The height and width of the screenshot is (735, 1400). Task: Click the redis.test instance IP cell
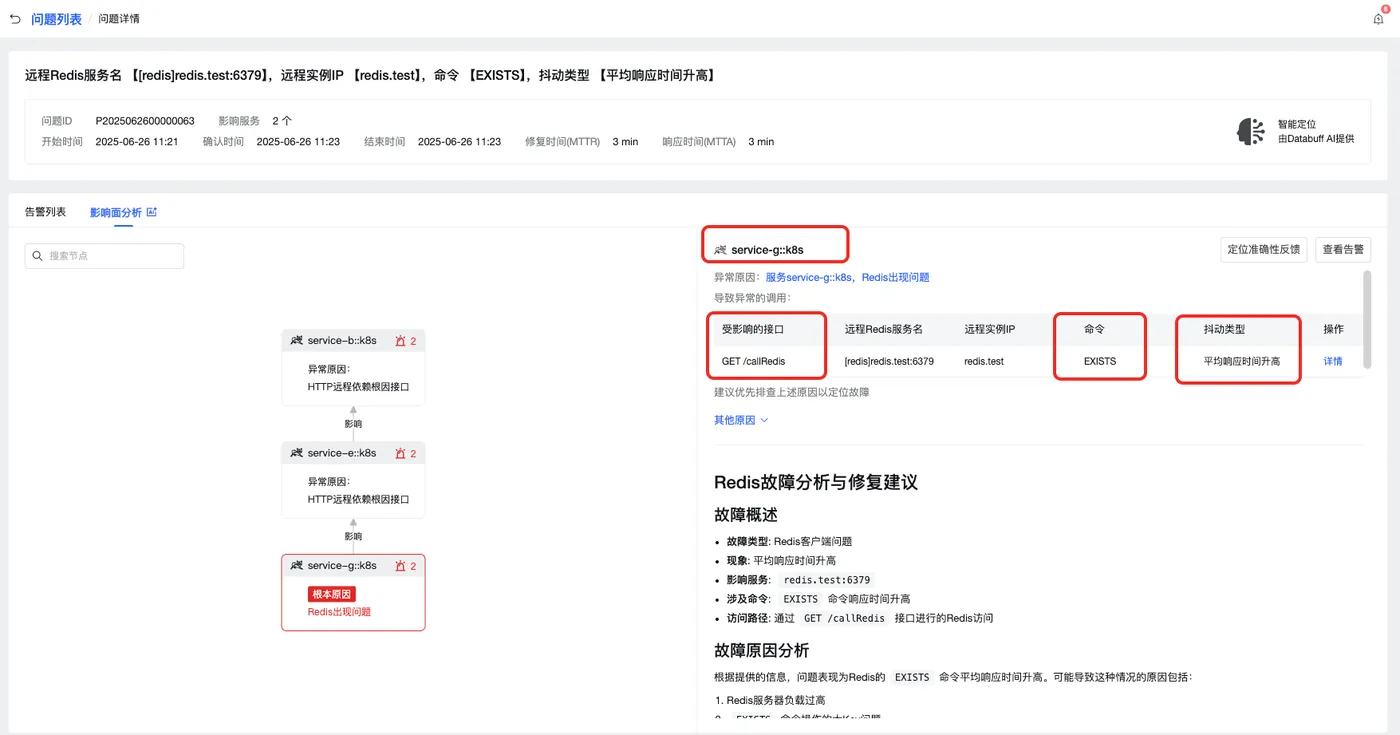[984, 361]
